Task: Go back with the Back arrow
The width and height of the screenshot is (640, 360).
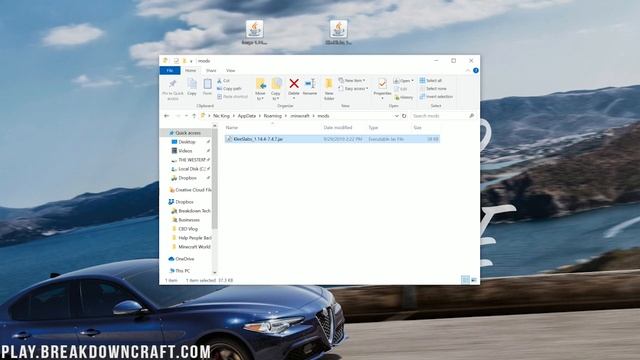Action: pos(167,116)
